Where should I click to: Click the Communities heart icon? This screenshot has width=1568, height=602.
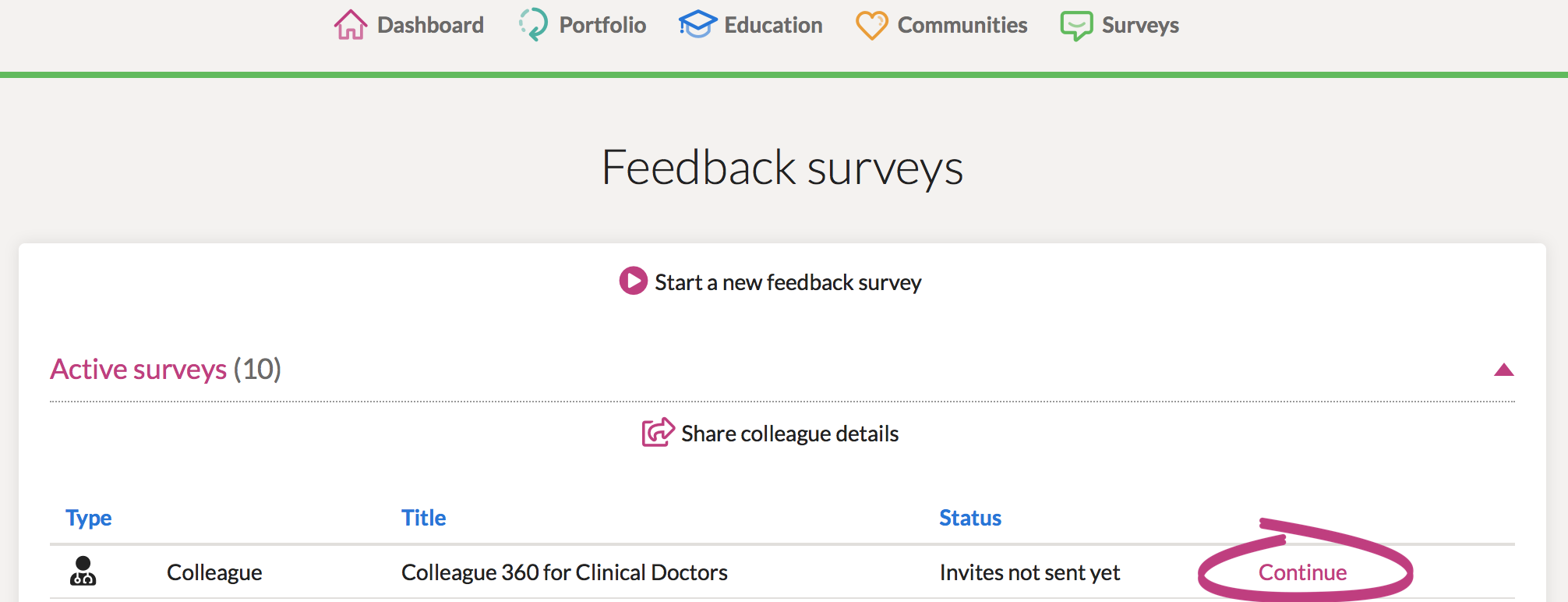pos(871,25)
